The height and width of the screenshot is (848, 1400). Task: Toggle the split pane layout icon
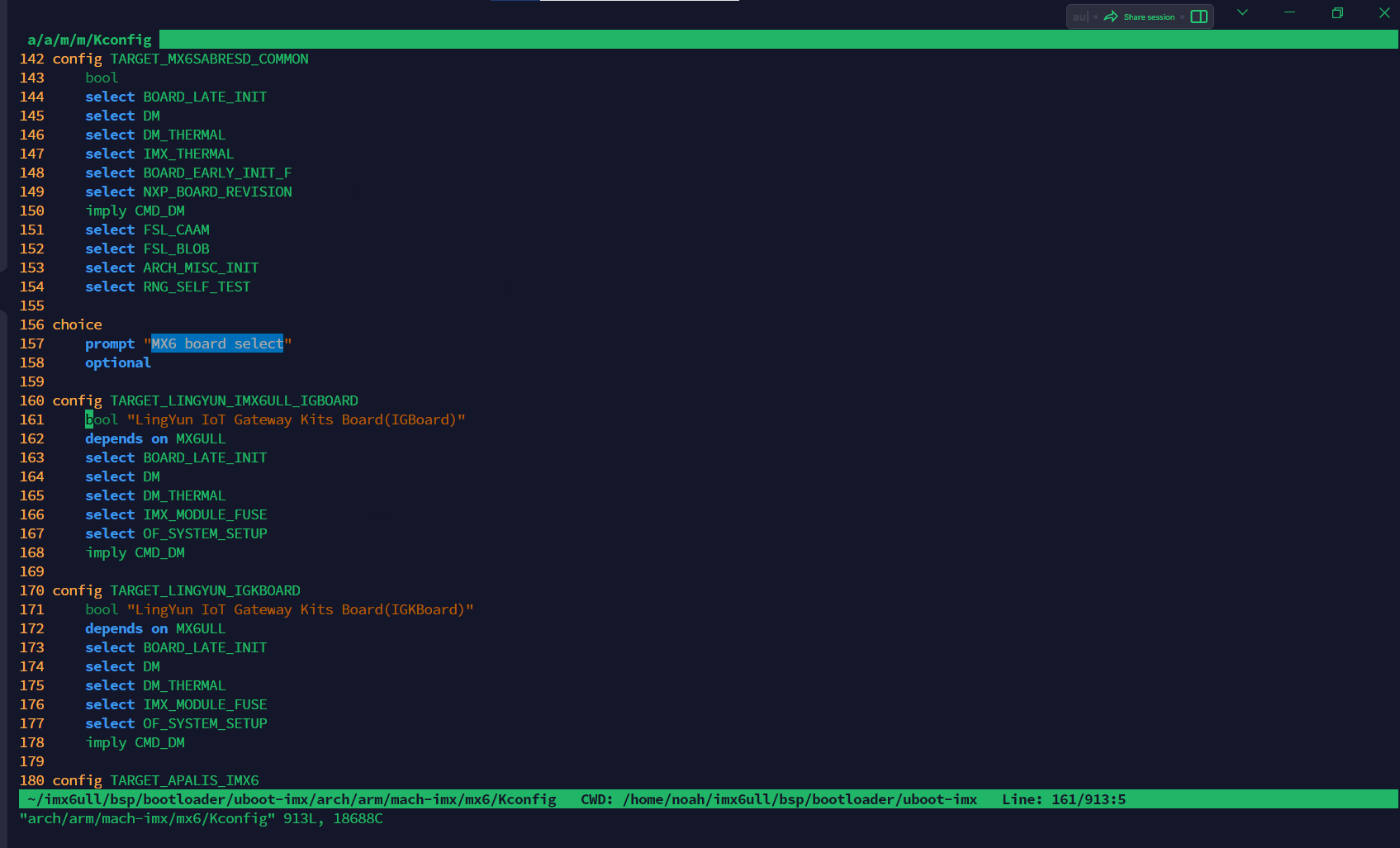[1199, 17]
